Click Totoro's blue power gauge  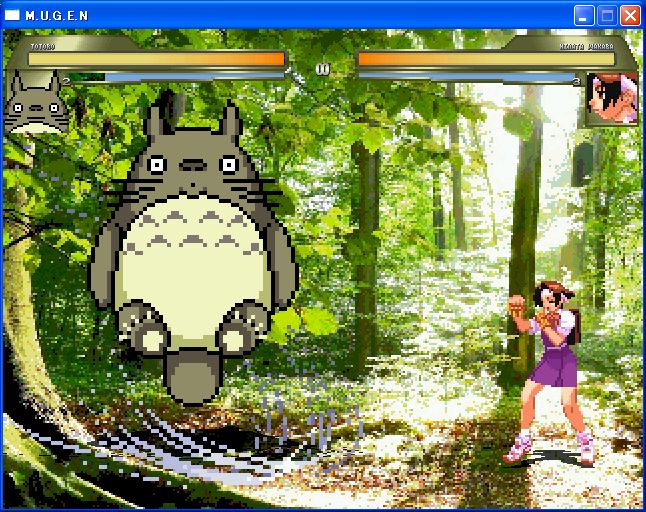click(x=178, y=77)
